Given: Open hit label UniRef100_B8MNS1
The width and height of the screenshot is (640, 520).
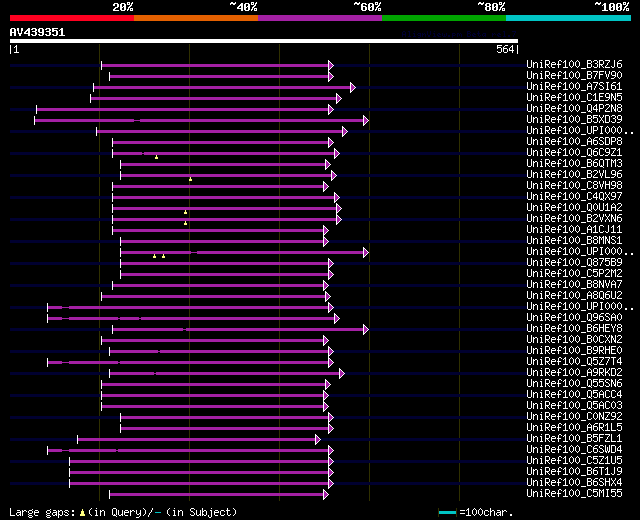Looking at the screenshot, I should point(574,241).
